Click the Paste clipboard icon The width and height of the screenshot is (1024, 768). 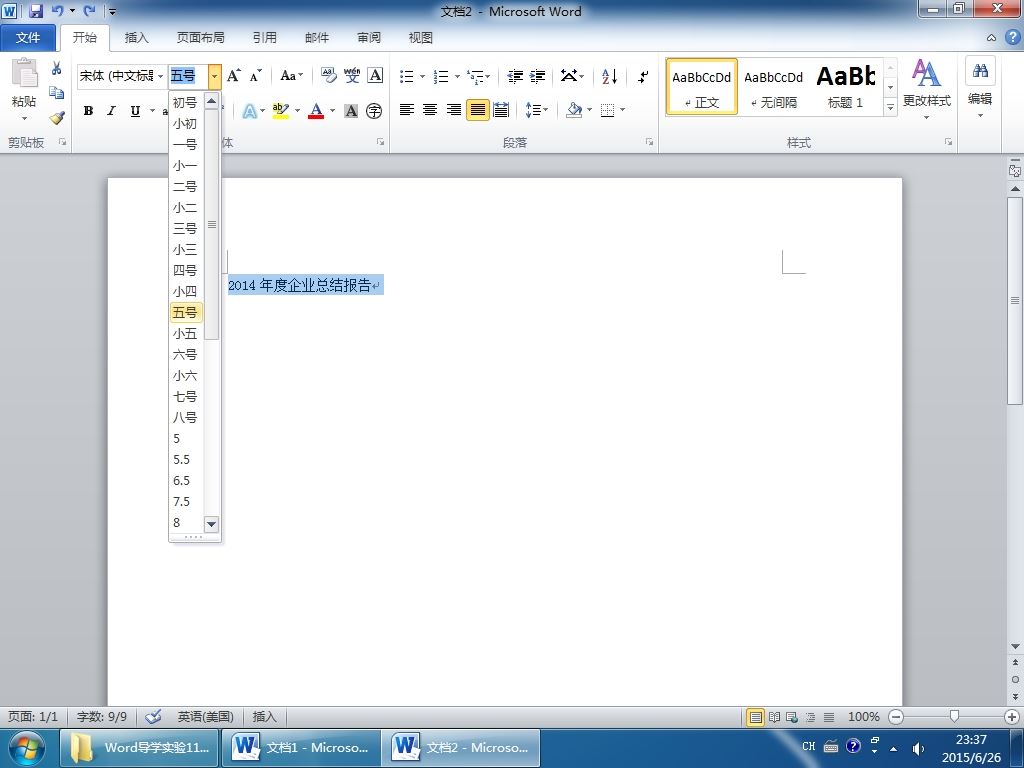point(24,73)
